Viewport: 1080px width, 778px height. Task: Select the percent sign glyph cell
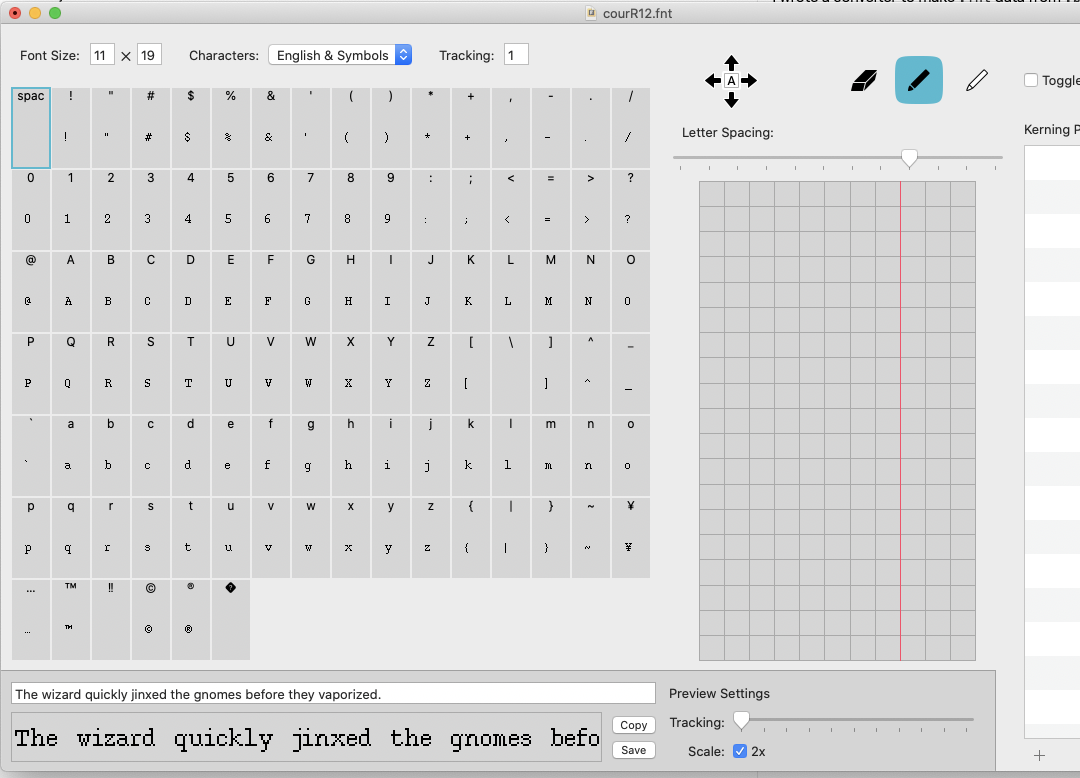[x=230, y=128]
